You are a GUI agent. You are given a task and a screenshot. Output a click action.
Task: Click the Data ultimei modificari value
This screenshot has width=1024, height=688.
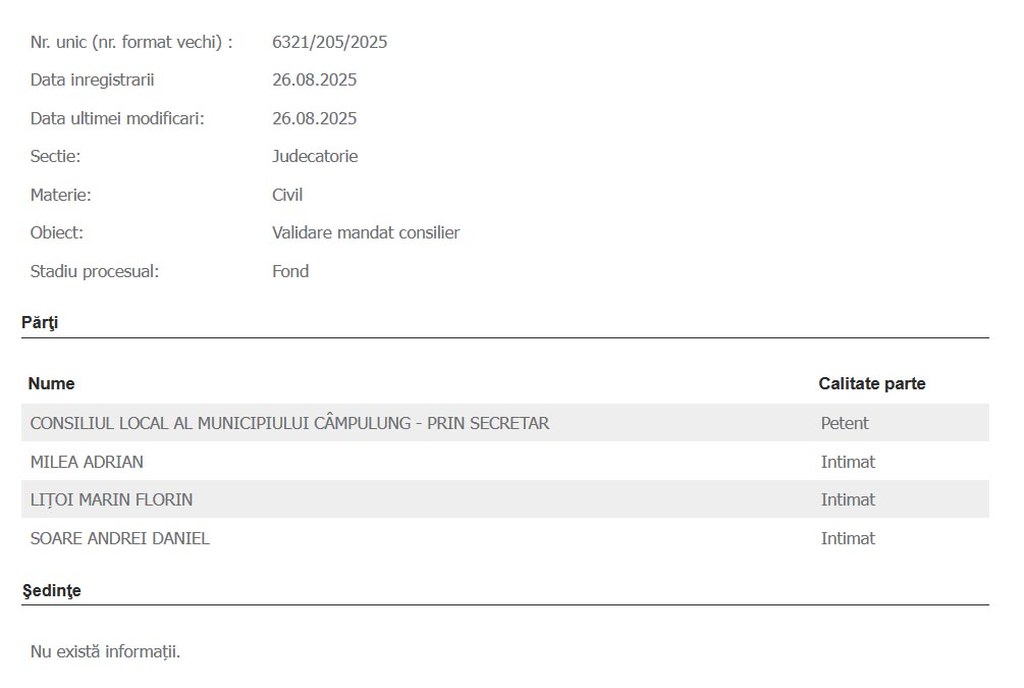(x=314, y=118)
